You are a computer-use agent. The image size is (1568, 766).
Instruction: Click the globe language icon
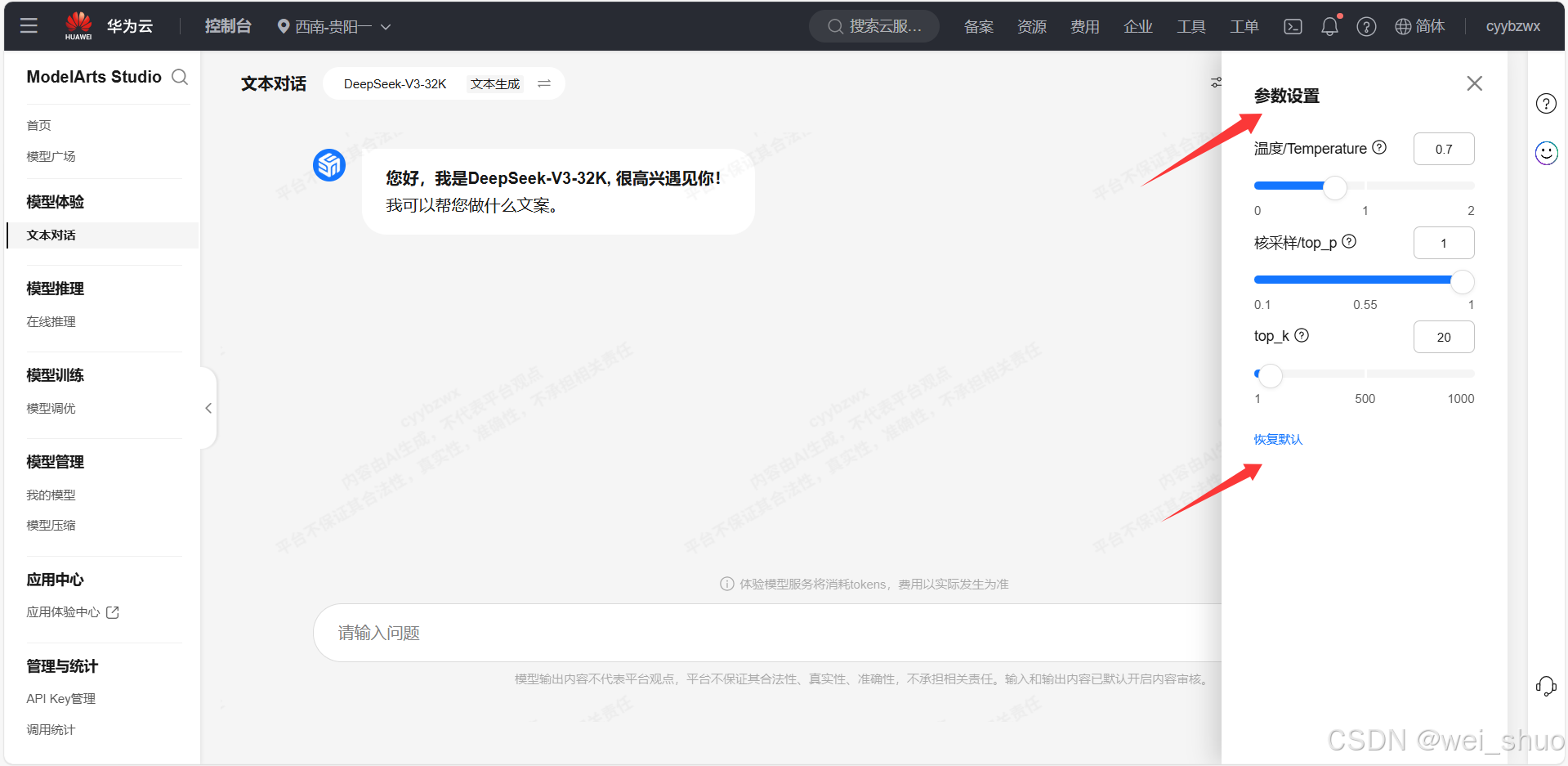[1403, 26]
